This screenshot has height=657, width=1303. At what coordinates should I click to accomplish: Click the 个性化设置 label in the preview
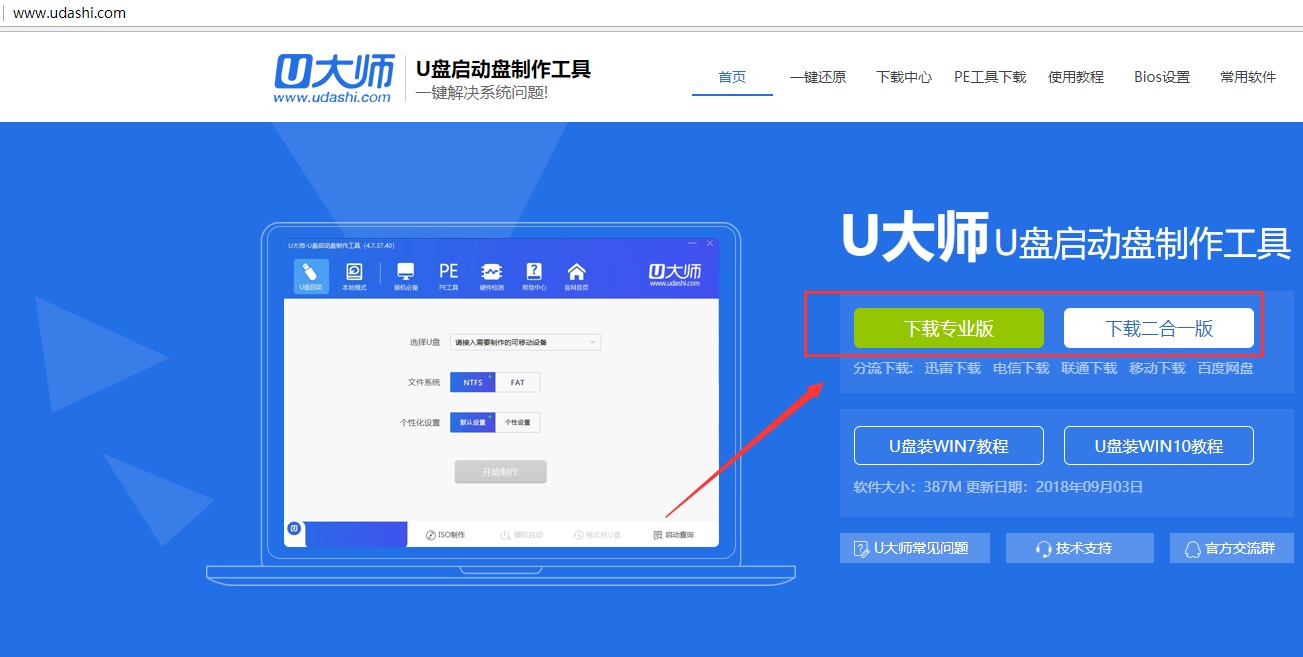(420, 423)
